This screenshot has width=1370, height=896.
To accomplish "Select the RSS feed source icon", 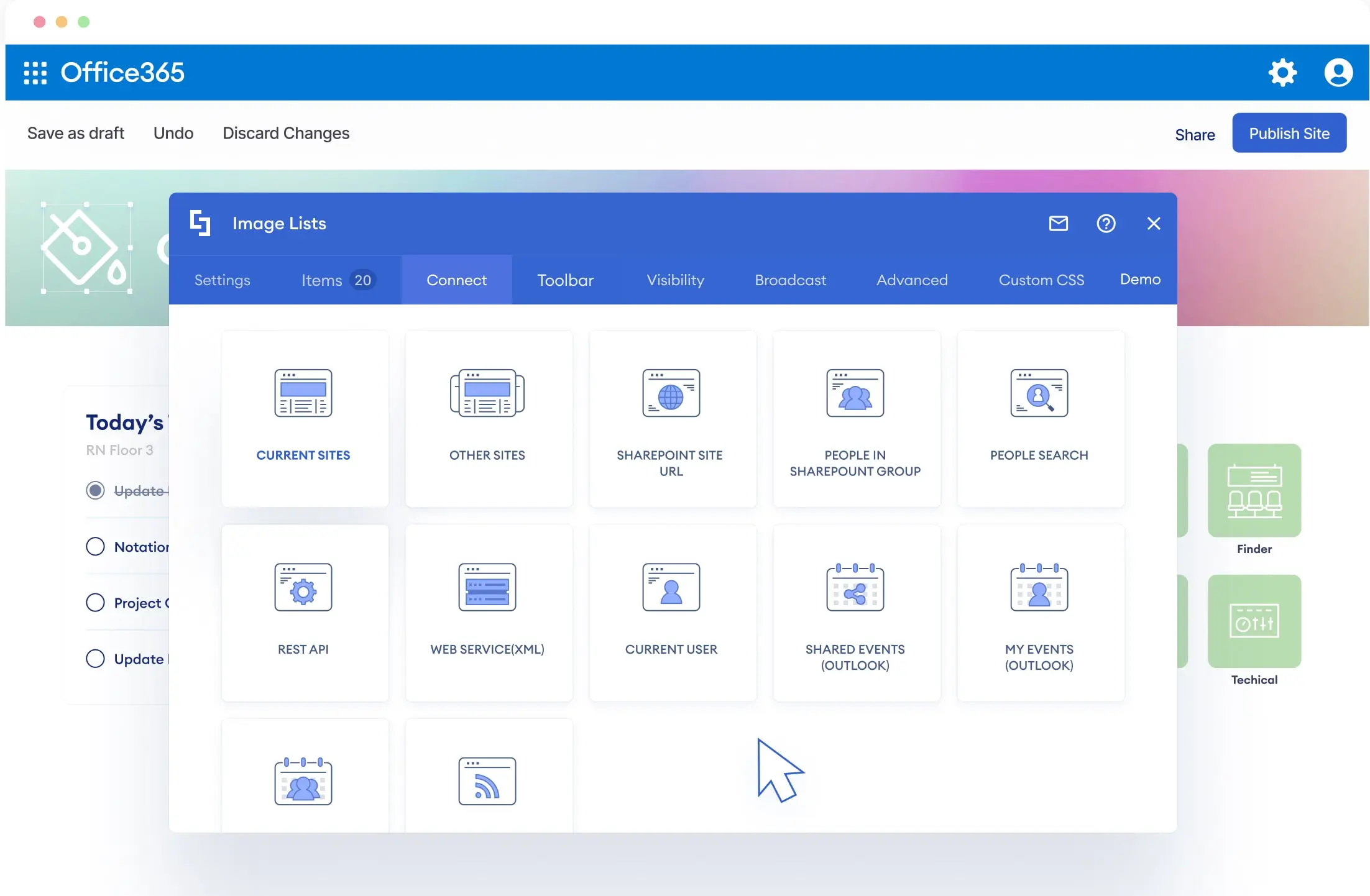I will (x=487, y=781).
